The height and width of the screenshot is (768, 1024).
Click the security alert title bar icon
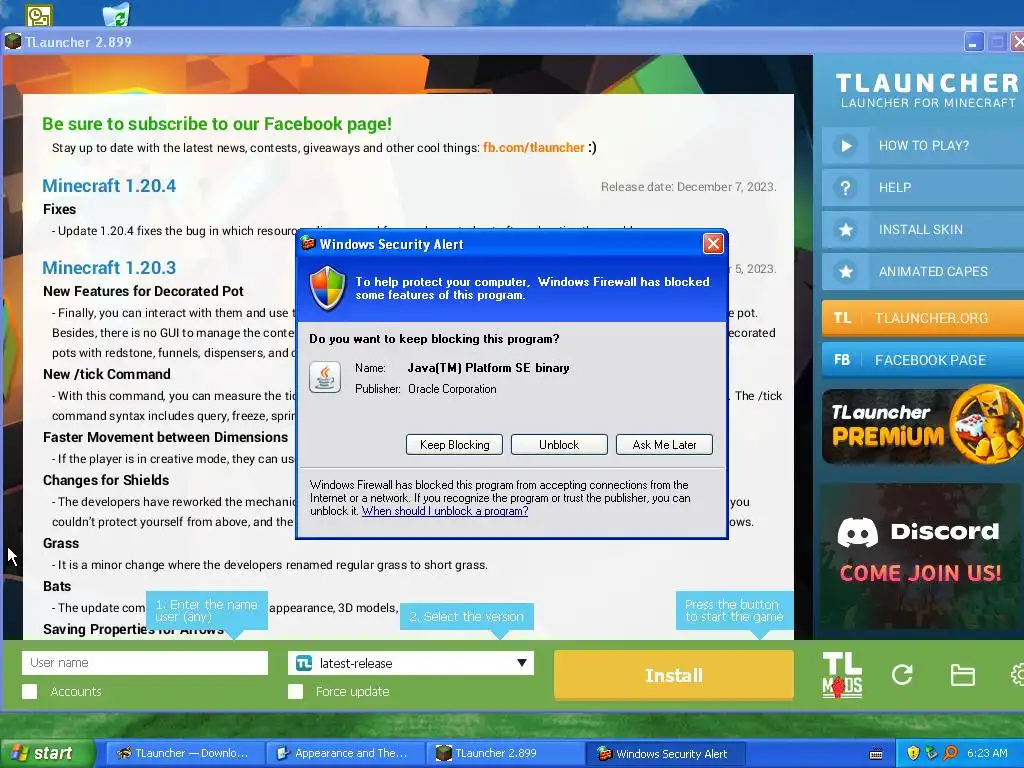(x=308, y=244)
